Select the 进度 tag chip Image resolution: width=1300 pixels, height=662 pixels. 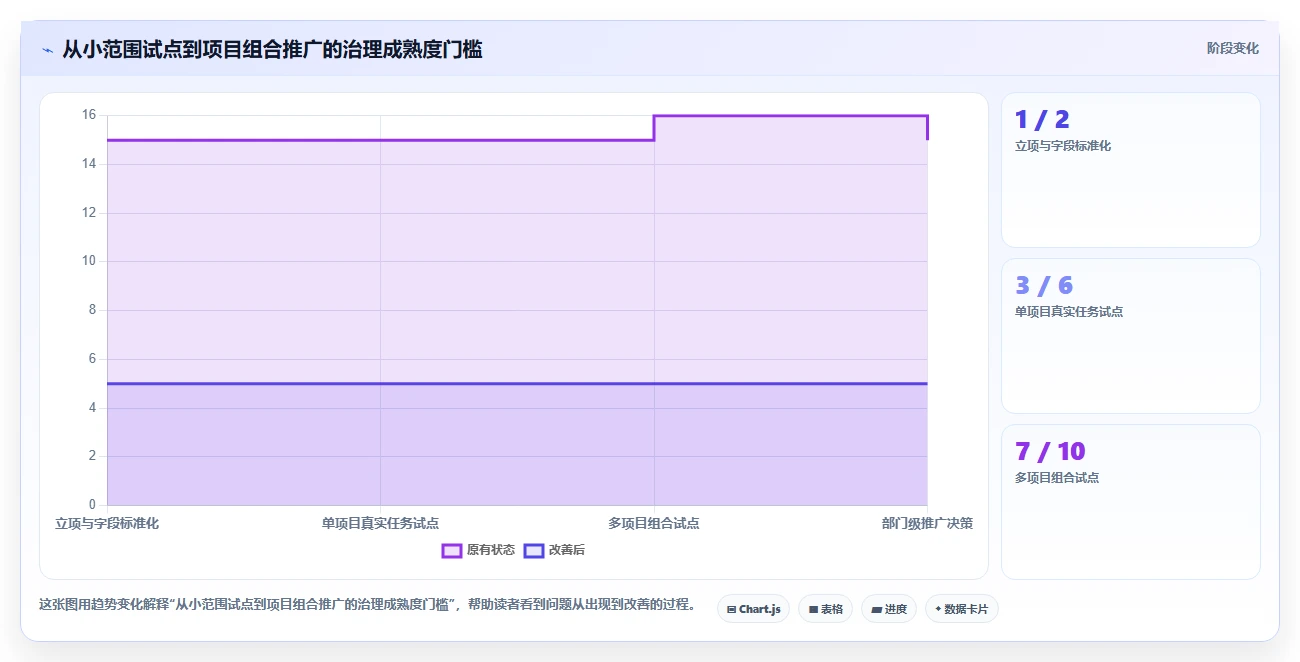pos(889,609)
